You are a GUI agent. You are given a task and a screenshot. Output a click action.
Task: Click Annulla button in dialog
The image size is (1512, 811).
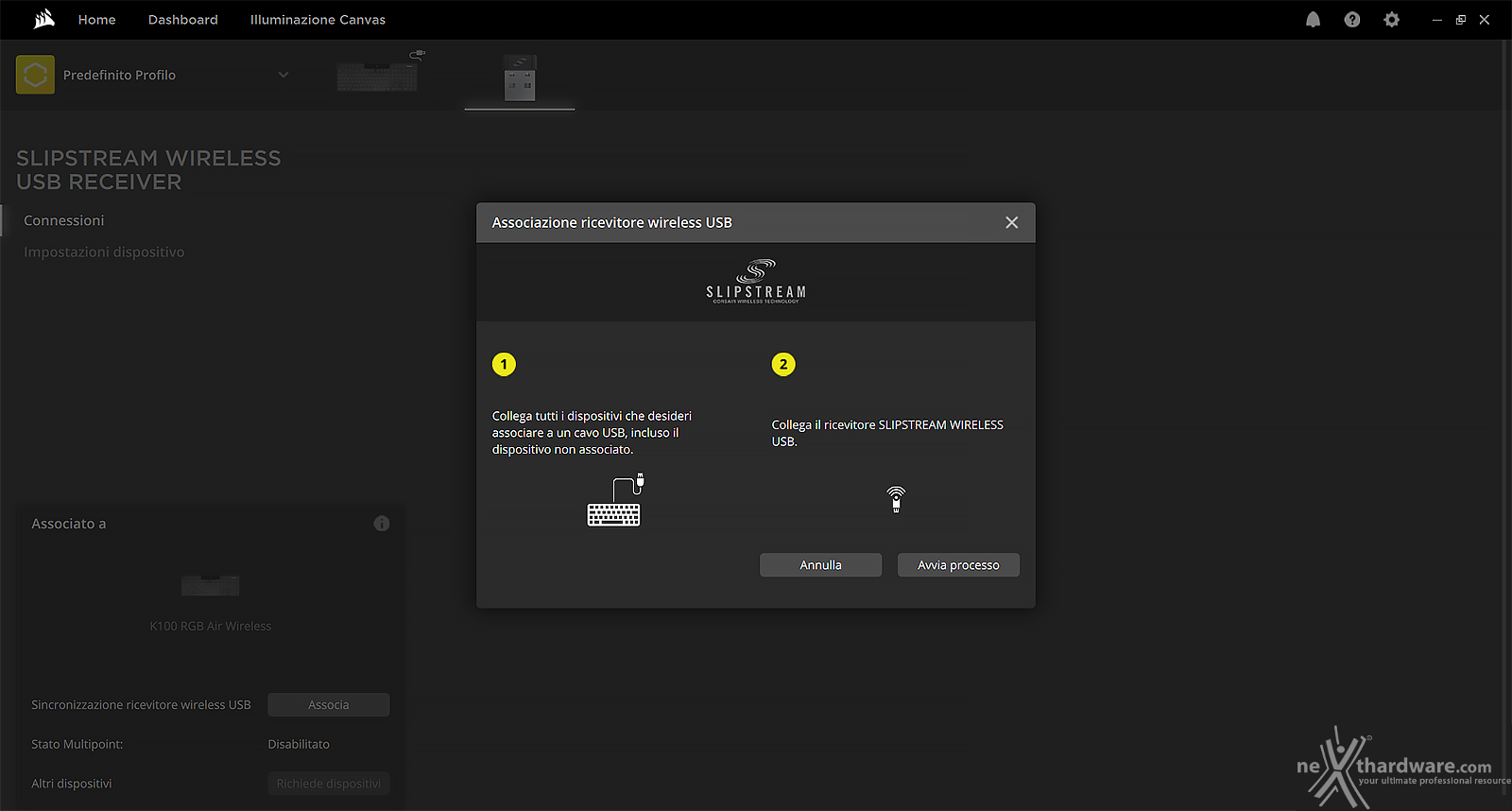coord(820,565)
